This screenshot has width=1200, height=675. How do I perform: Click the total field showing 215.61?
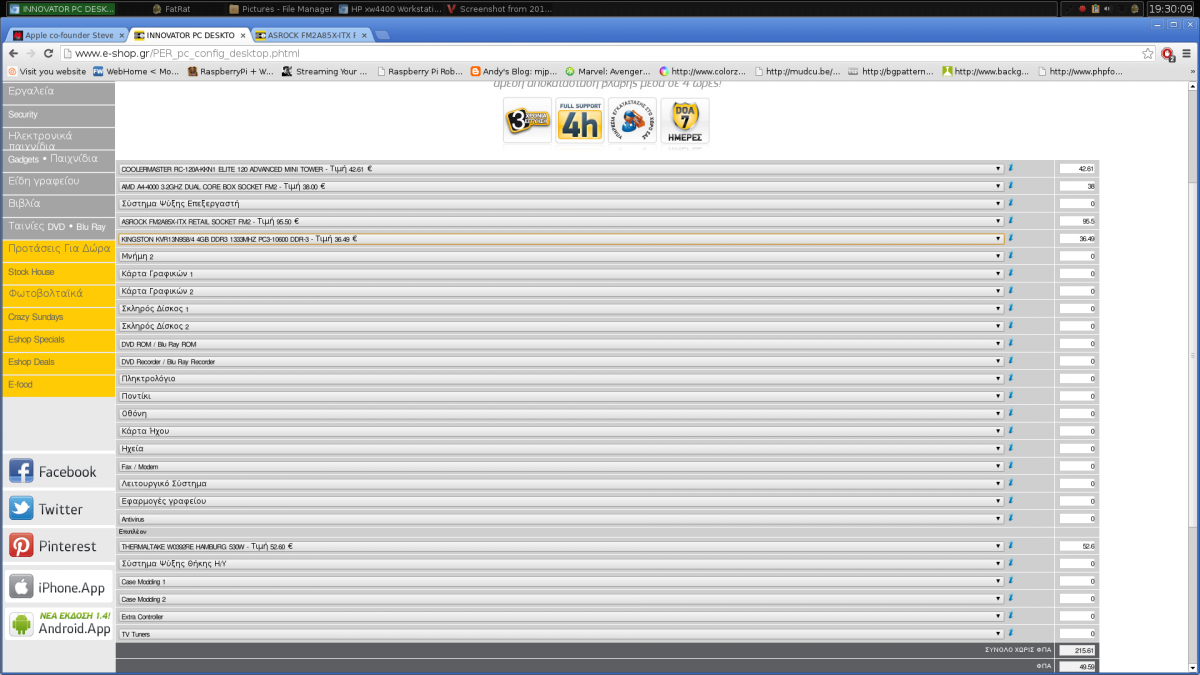click(x=1078, y=650)
